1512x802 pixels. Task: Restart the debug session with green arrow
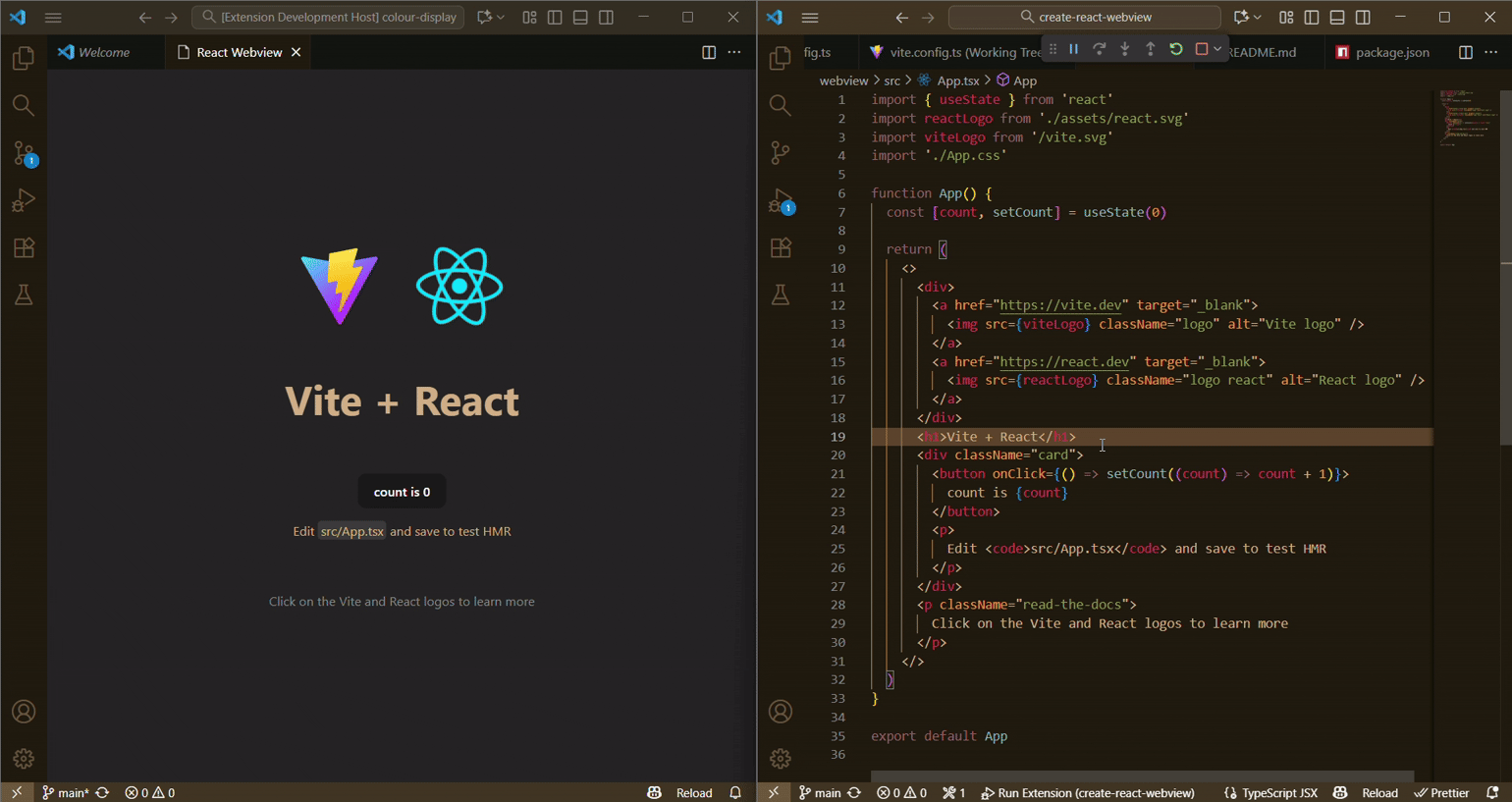point(1175,49)
